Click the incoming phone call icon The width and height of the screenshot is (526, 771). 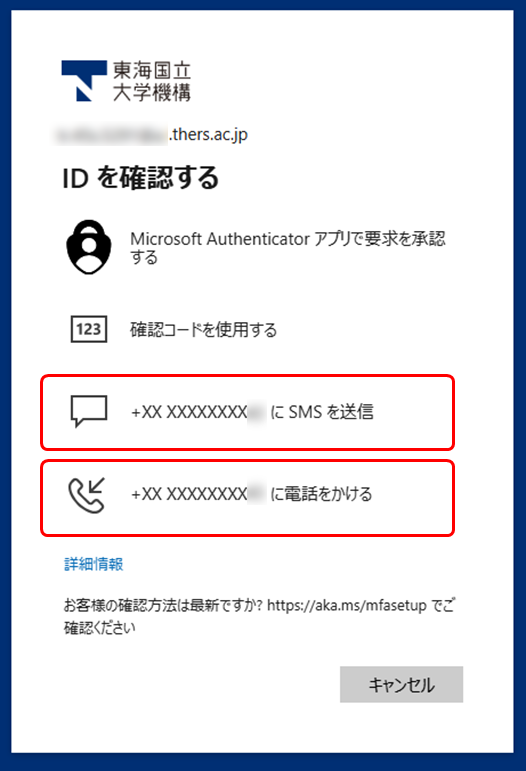(x=87, y=495)
